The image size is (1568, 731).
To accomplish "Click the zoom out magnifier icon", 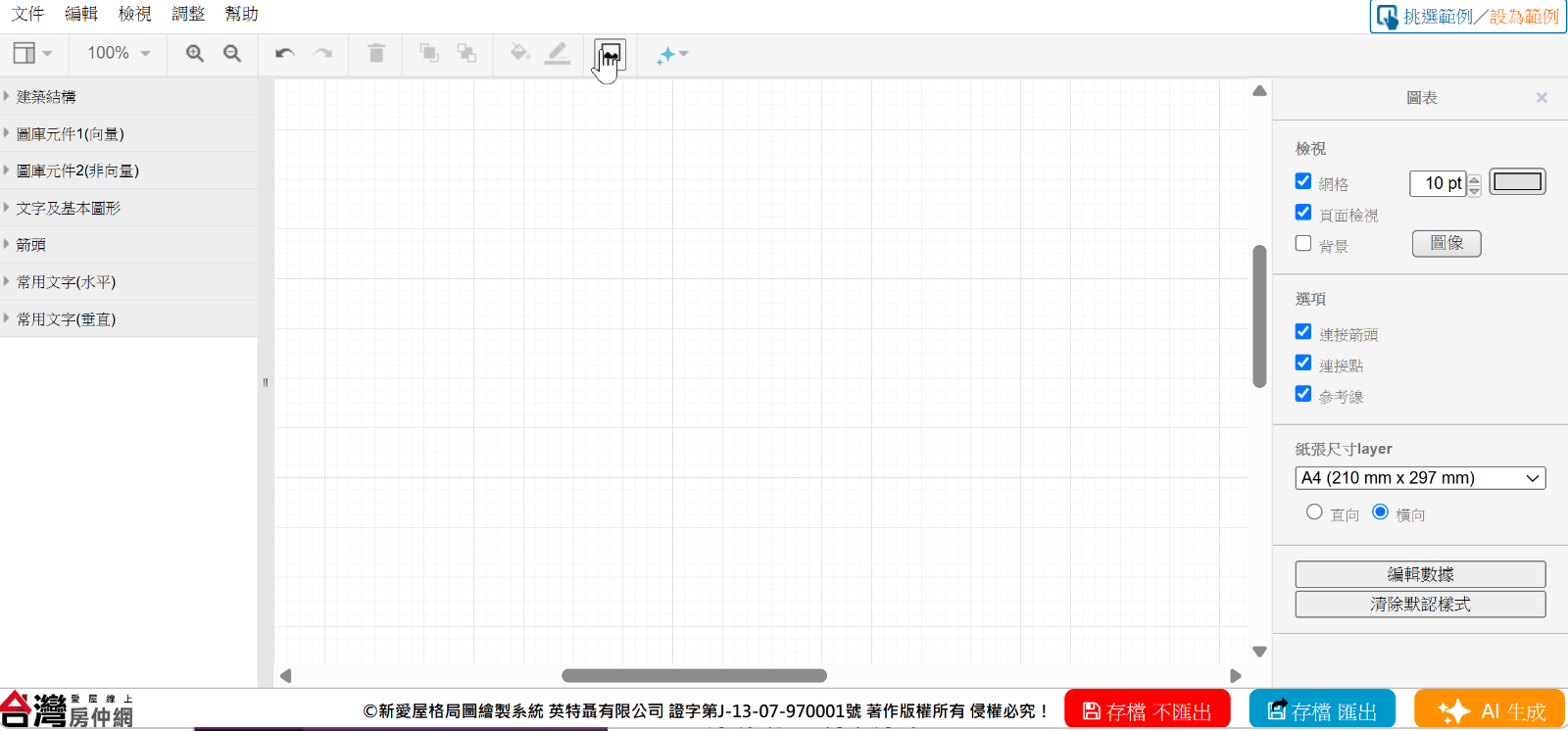I will 232,53.
